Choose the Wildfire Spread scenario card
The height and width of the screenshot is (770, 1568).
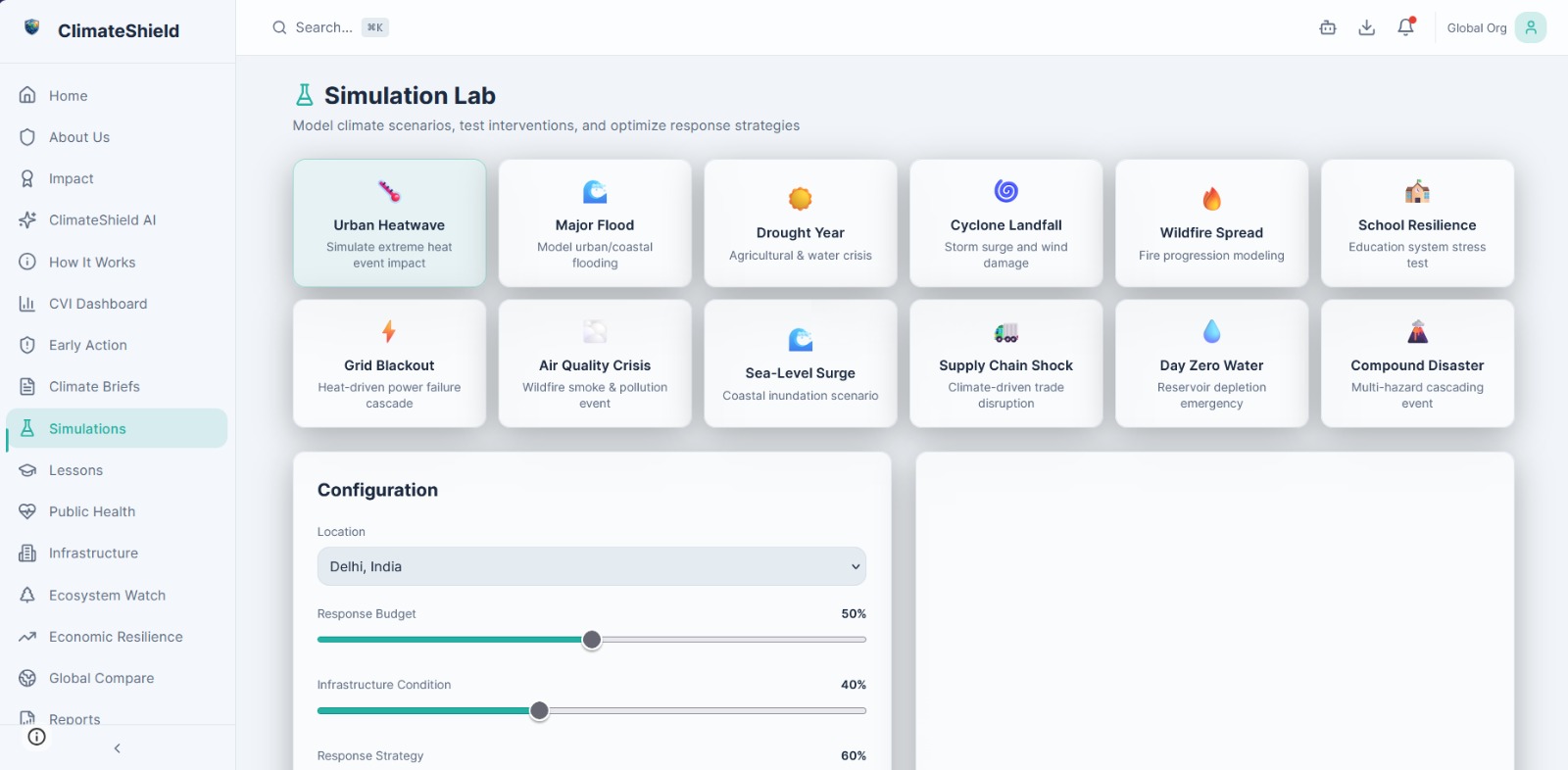1211,223
